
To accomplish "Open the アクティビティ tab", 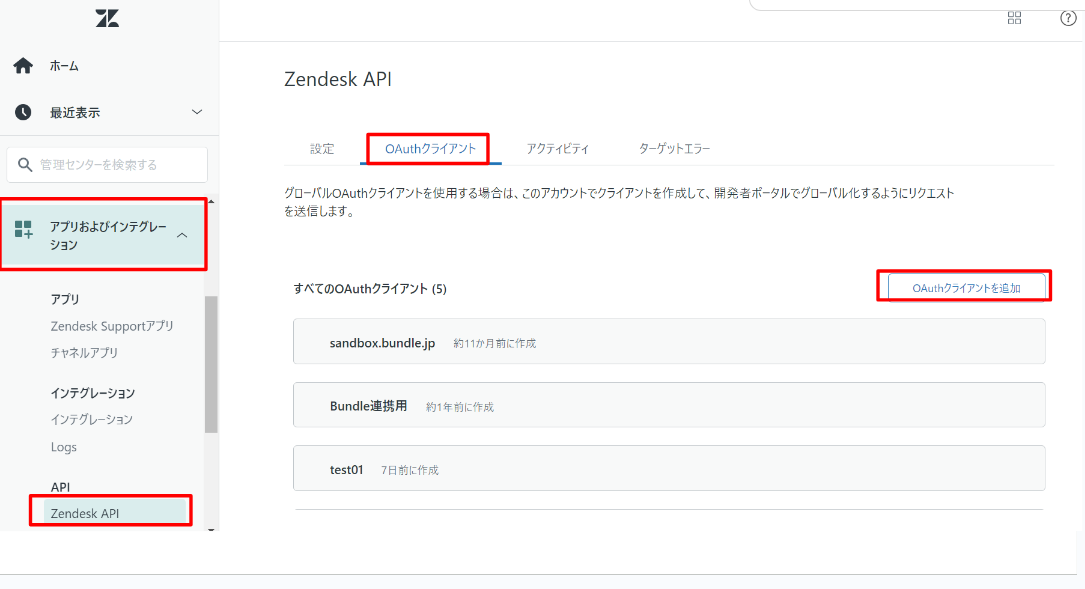I will [x=558, y=149].
